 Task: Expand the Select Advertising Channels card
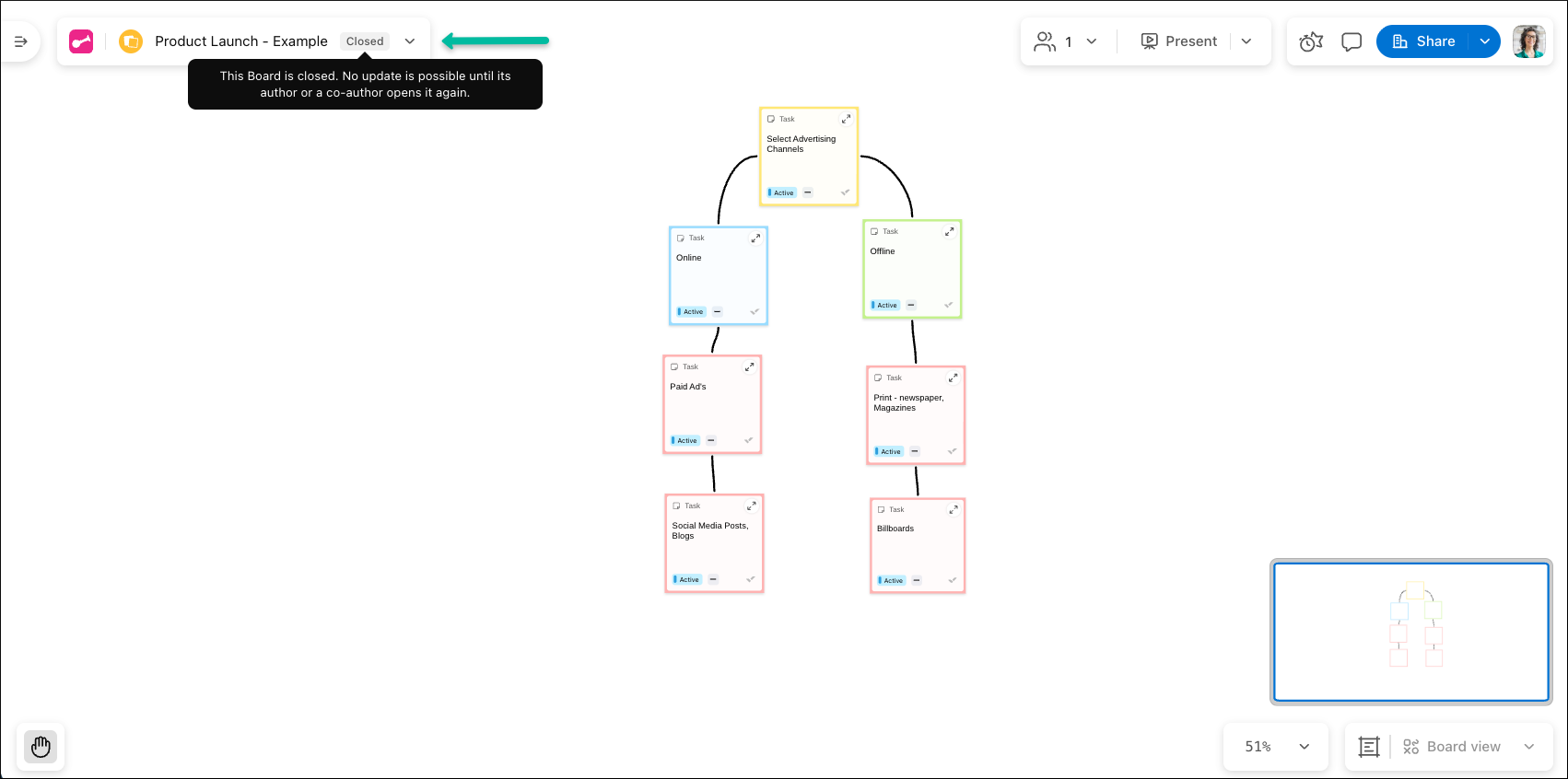coord(846,119)
